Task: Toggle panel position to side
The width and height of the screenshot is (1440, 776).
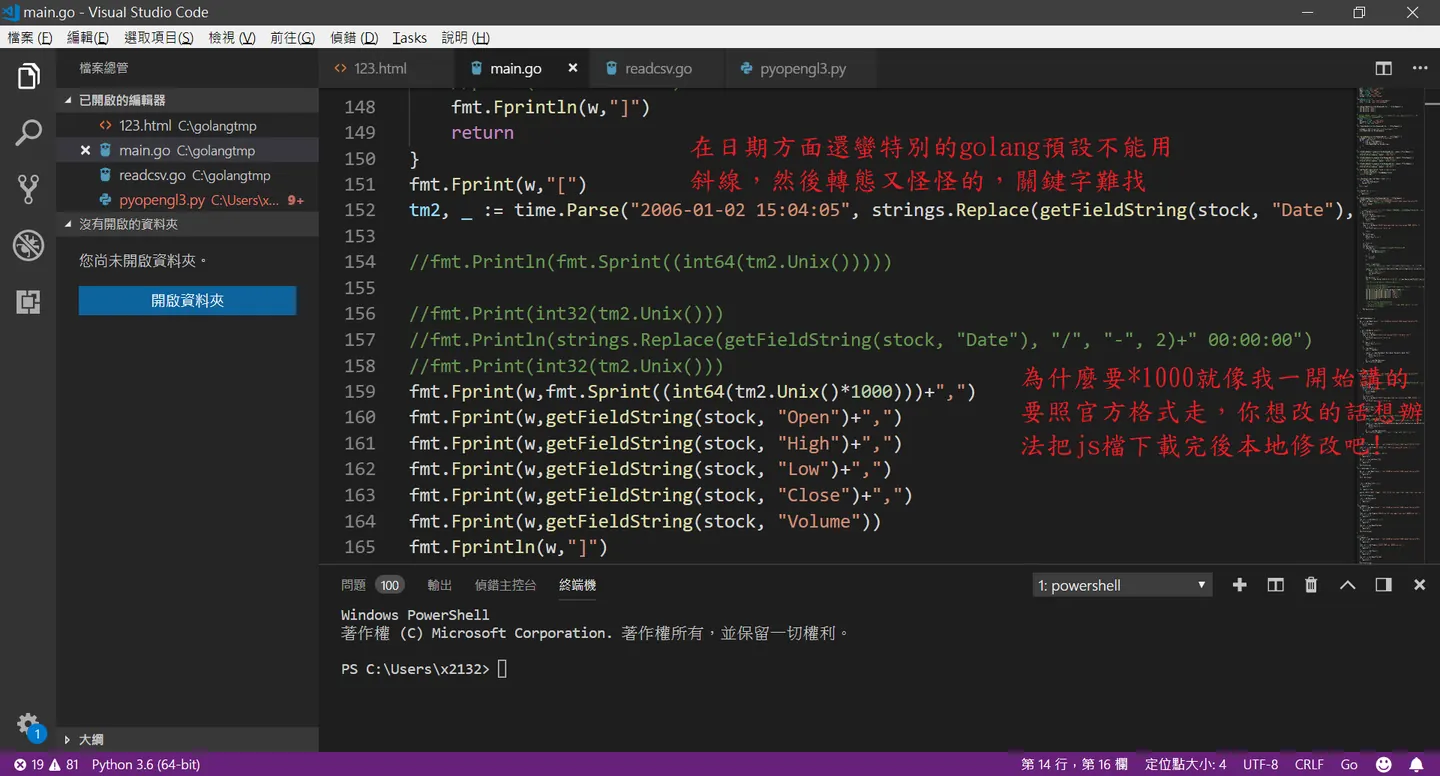Action: [1383, 585]
